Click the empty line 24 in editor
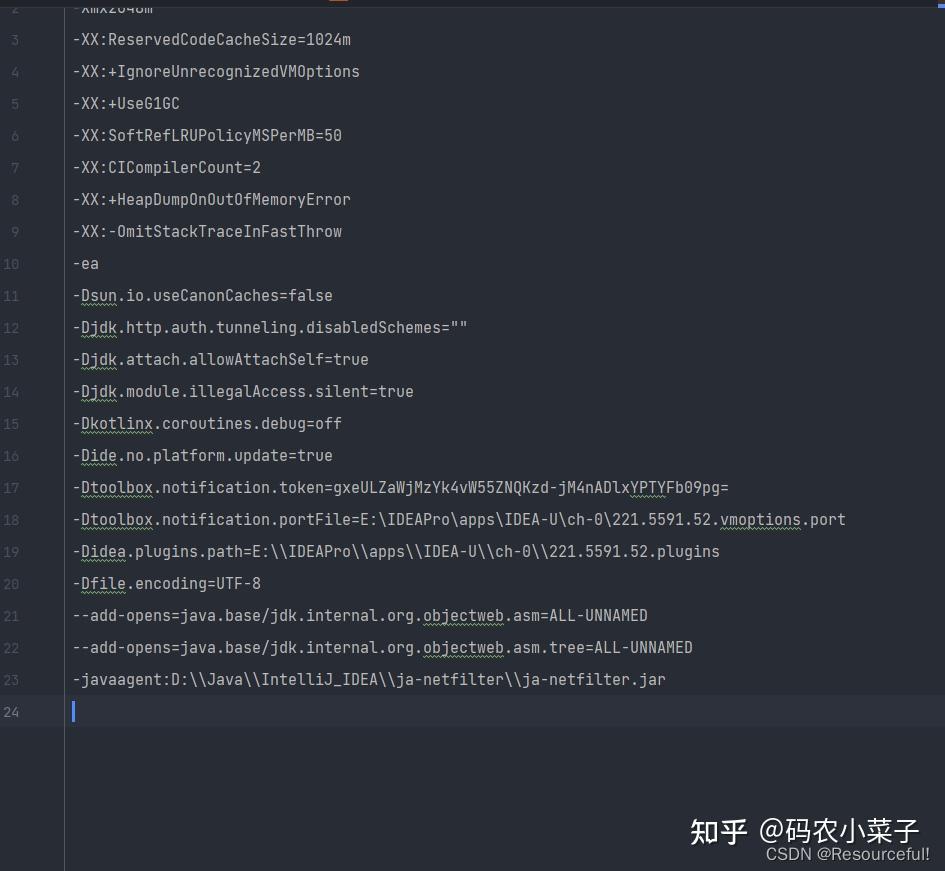This screenshot has width=945, height=871. click(400, 712)
